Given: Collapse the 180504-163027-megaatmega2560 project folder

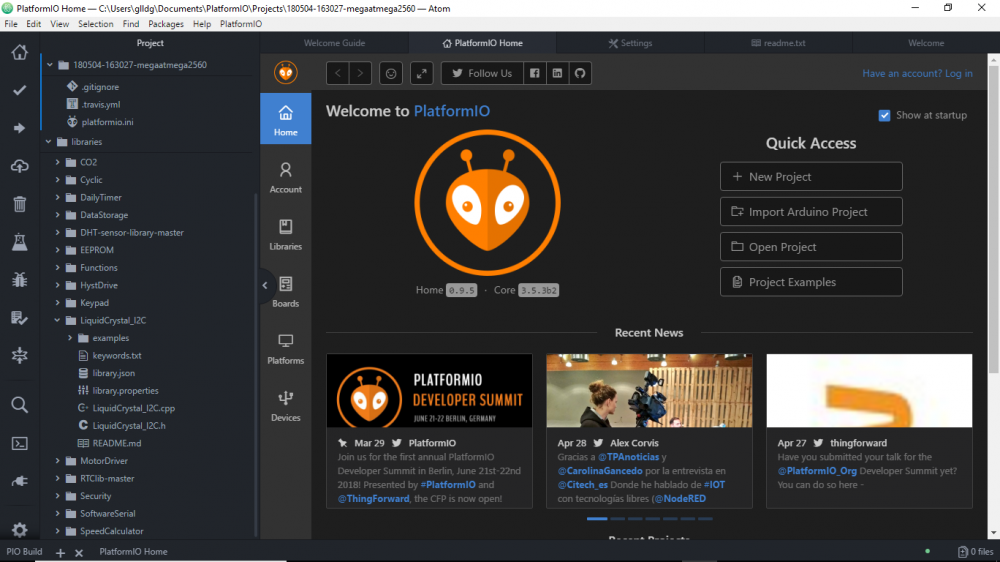Looking at the screenshot, I should tap(50, 65).
